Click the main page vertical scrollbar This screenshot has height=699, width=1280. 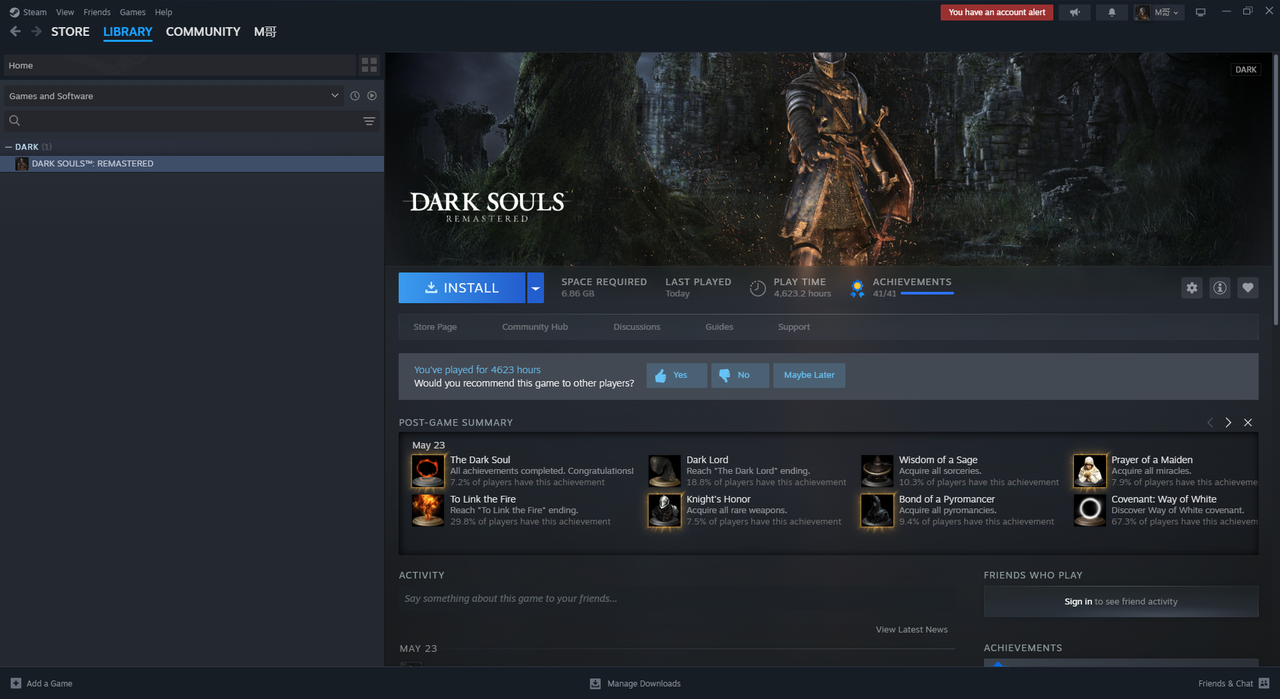click(1276, 190)
